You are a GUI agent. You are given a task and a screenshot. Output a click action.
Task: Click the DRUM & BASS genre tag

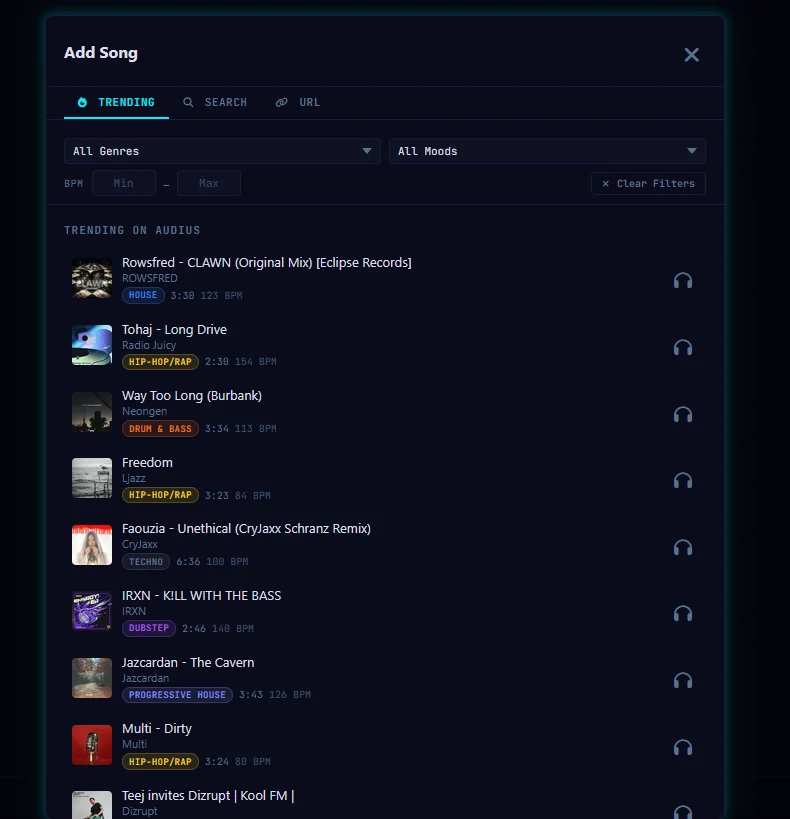(160, 428)
